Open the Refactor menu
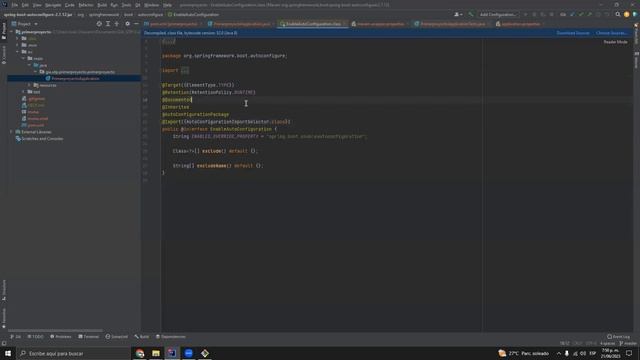The image size is (640, 360). pyautogui.click(x=86, y=5)
